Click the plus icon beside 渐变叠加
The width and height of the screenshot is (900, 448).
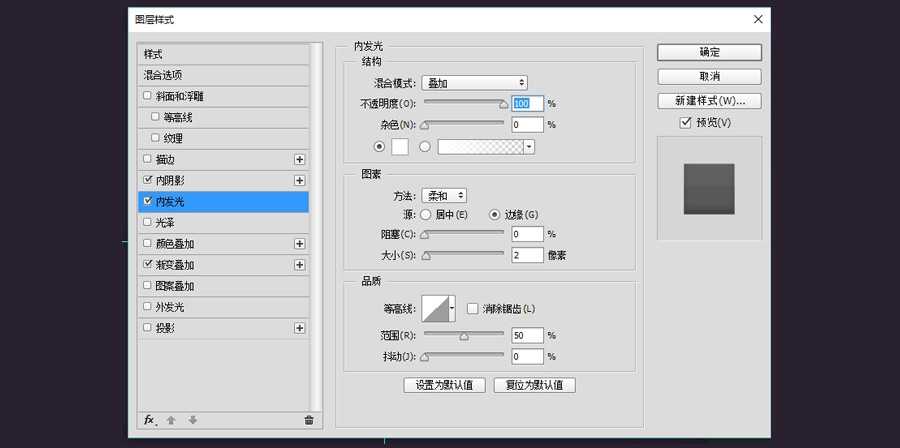tap(299, 265)
